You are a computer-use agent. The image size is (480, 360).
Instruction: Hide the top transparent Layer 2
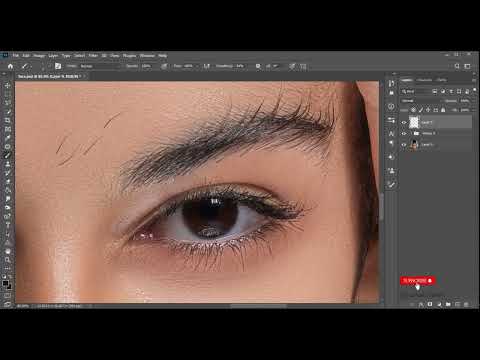pyautogui.click(x=404, y=122)
